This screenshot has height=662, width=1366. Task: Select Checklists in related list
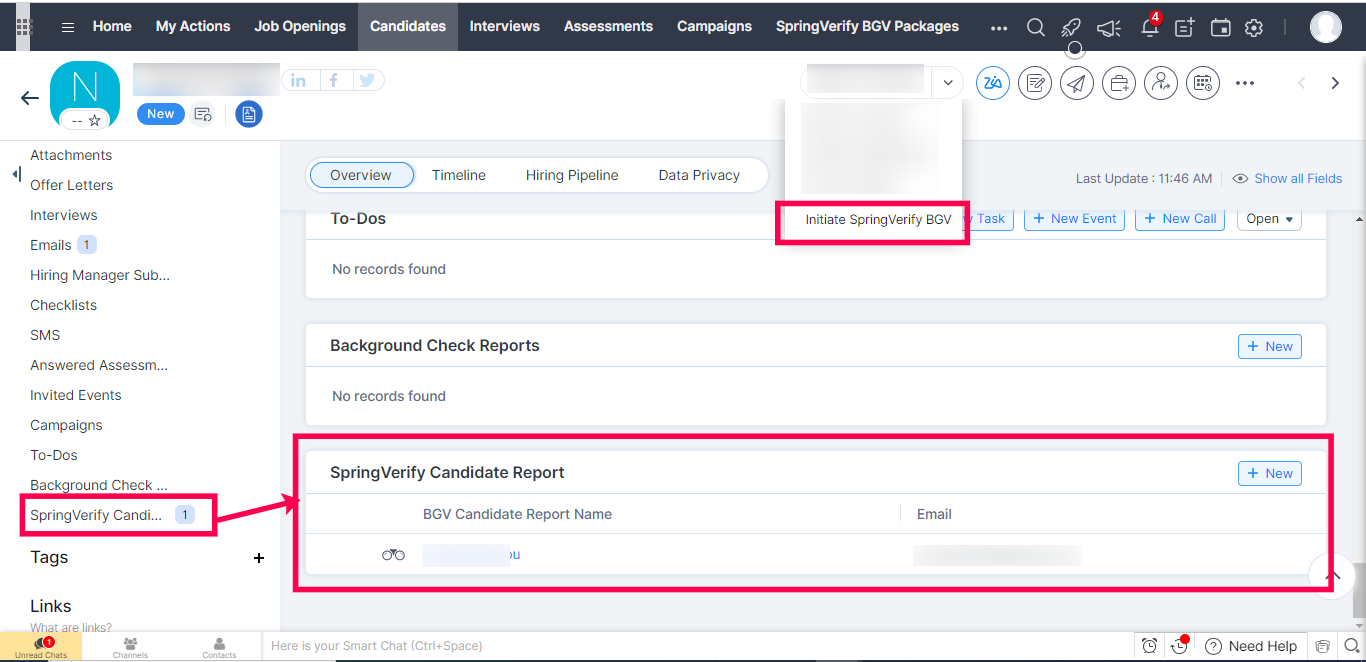click(x=64, y=305)
